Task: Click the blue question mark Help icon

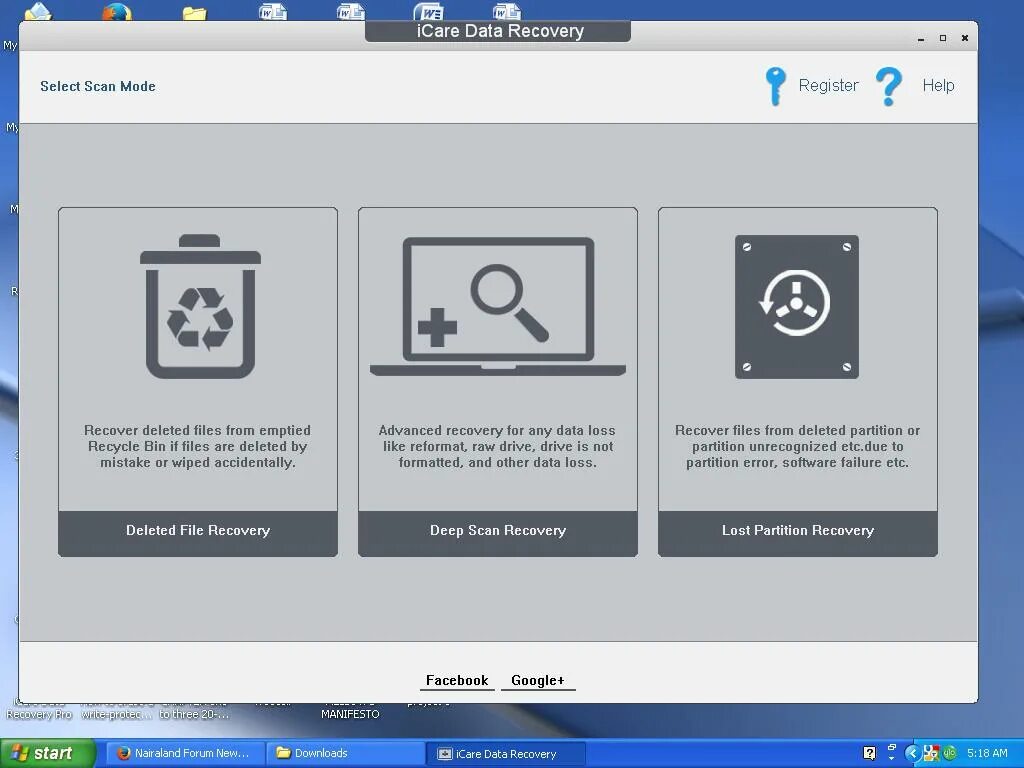Action: point(889,86)
